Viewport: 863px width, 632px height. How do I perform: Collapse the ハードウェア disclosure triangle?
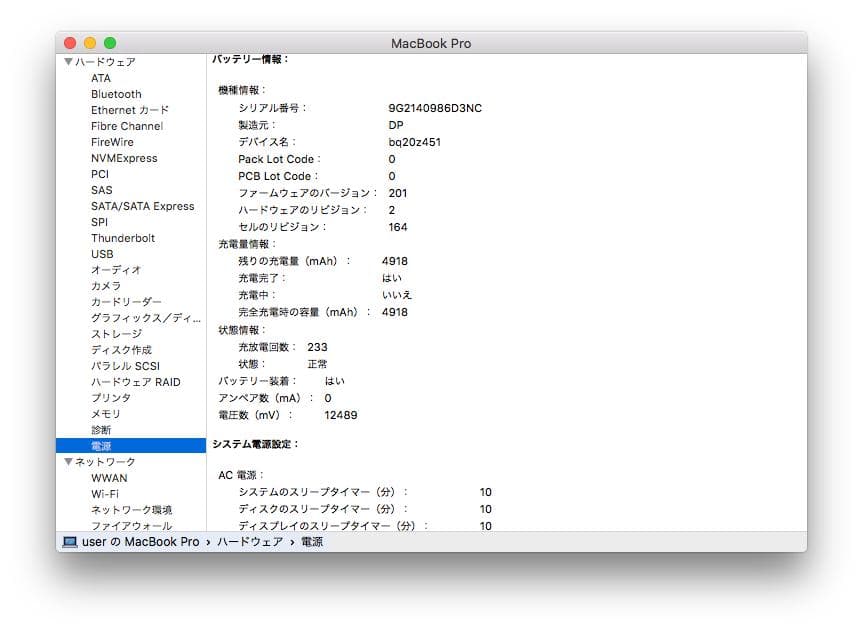68,62
